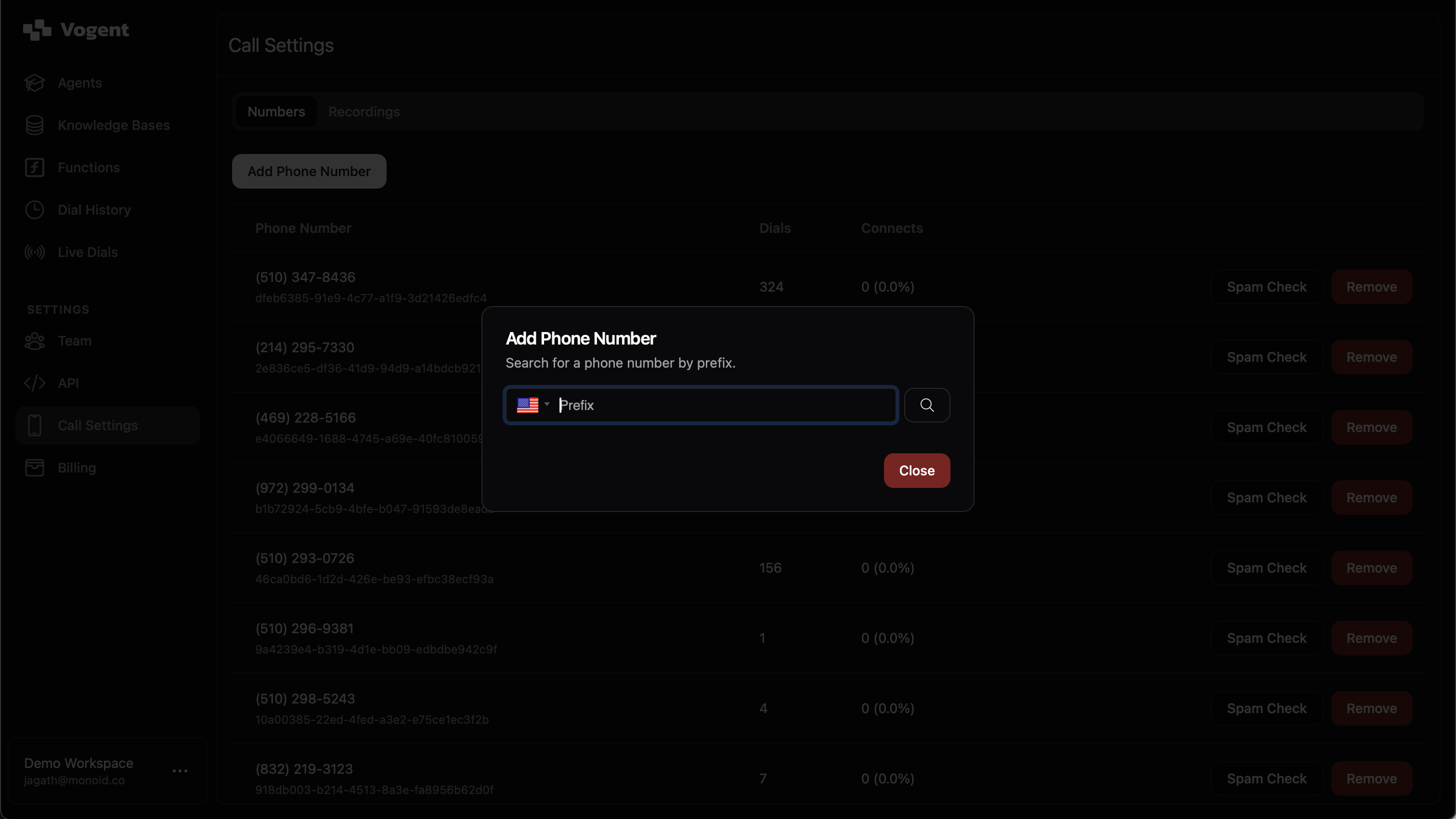Click the API code brackets icon
This screenshot has height=819, width=1456.
click(35, 384)
